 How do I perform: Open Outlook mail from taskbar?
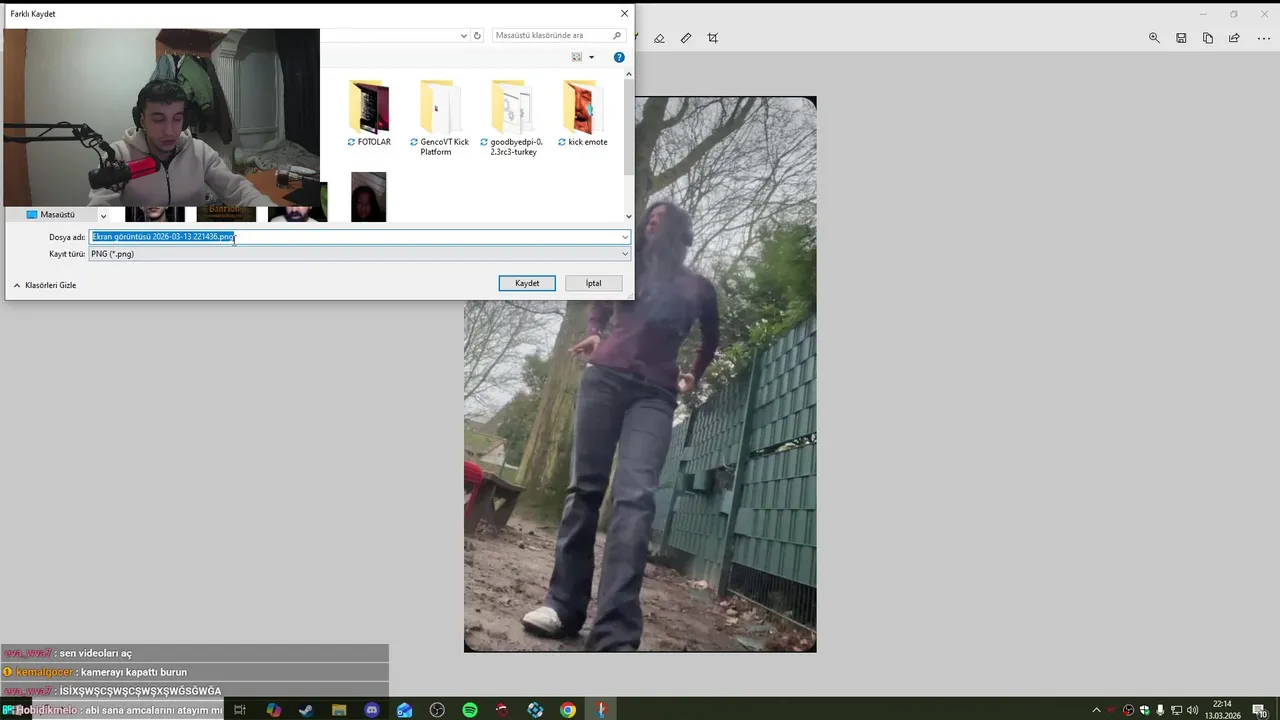[404, 710]
